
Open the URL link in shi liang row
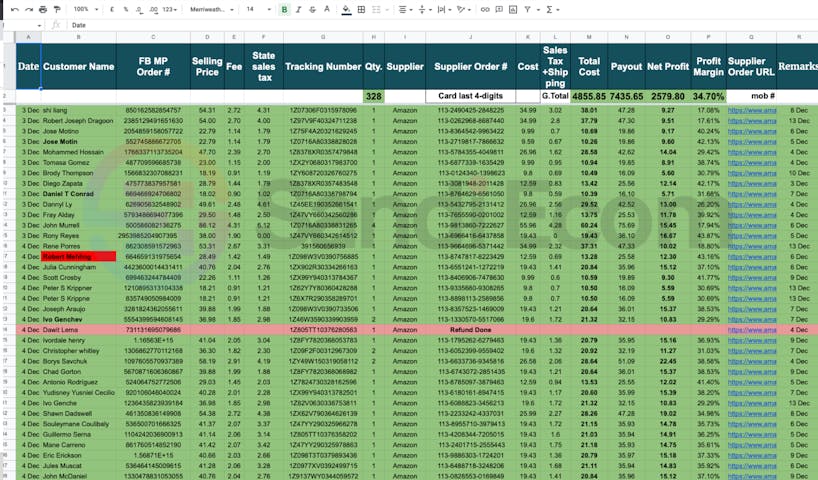752,110
